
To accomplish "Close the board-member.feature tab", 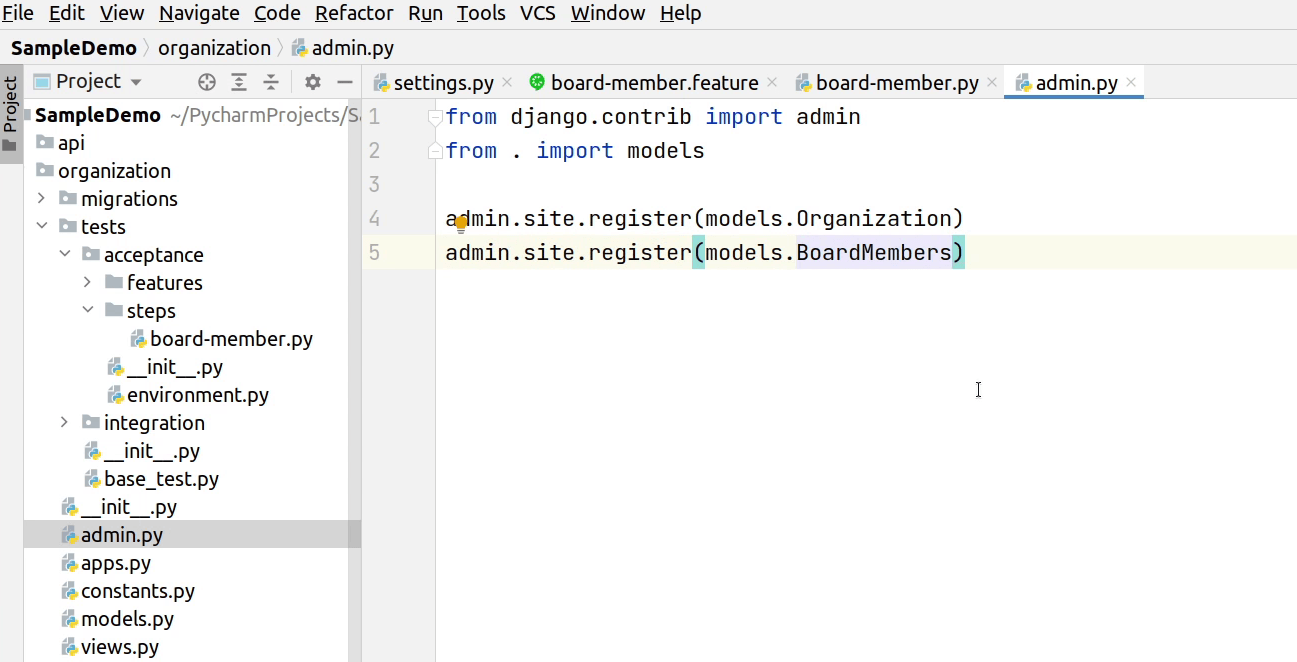I will [x=772, y=83].
